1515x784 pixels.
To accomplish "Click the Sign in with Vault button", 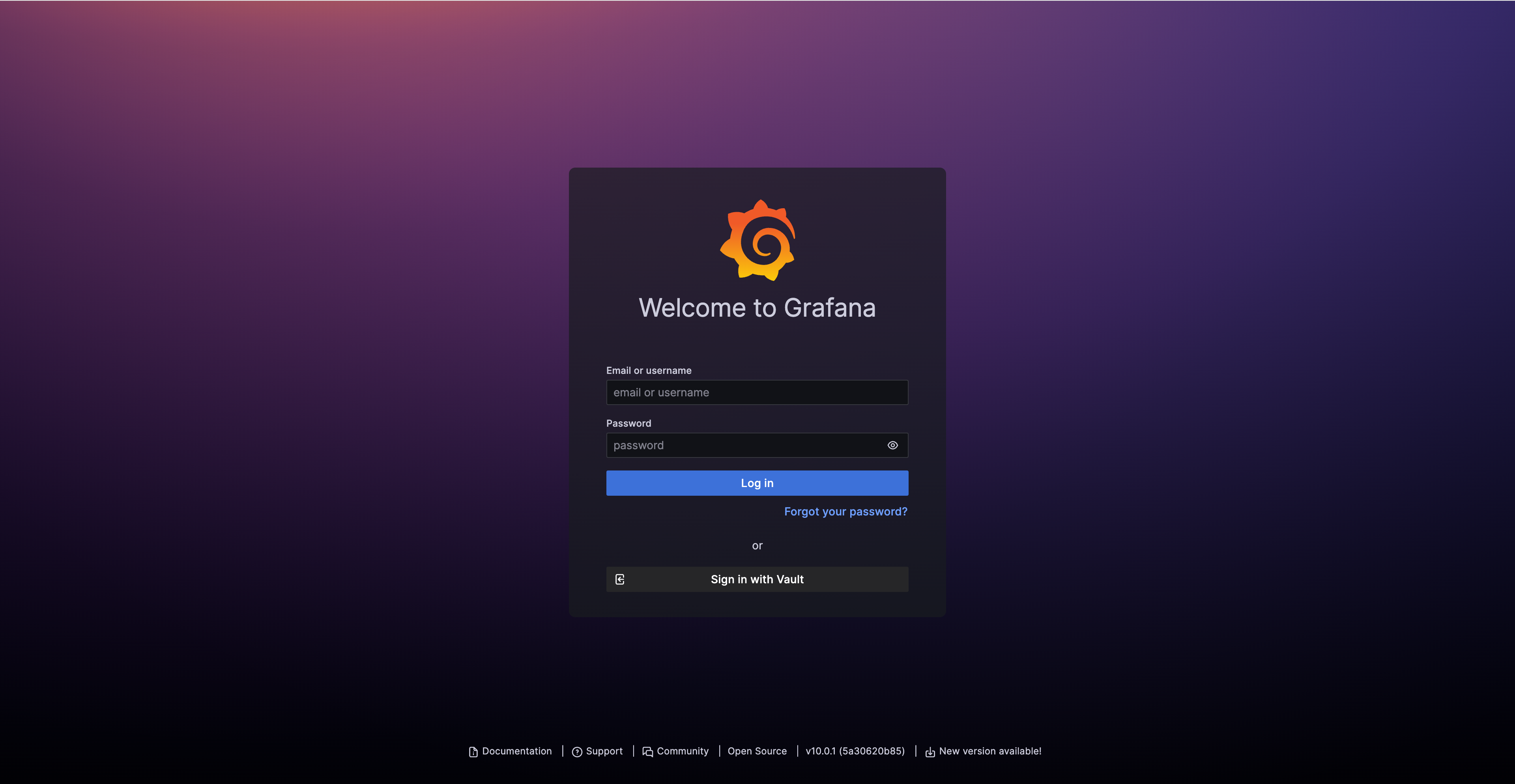I will point(757,579).
